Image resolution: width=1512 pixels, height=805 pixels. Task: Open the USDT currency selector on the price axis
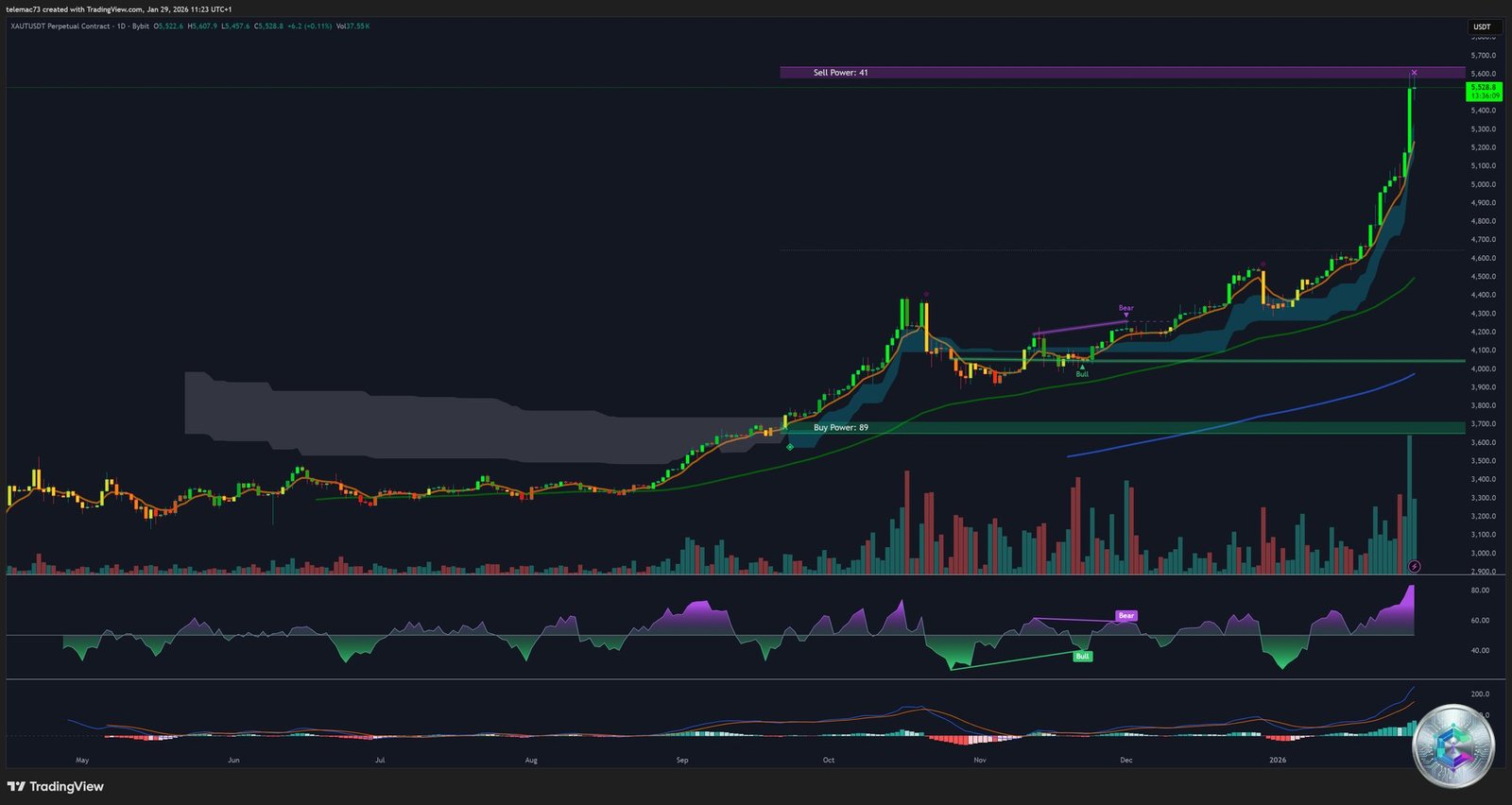click(1482, 26)
